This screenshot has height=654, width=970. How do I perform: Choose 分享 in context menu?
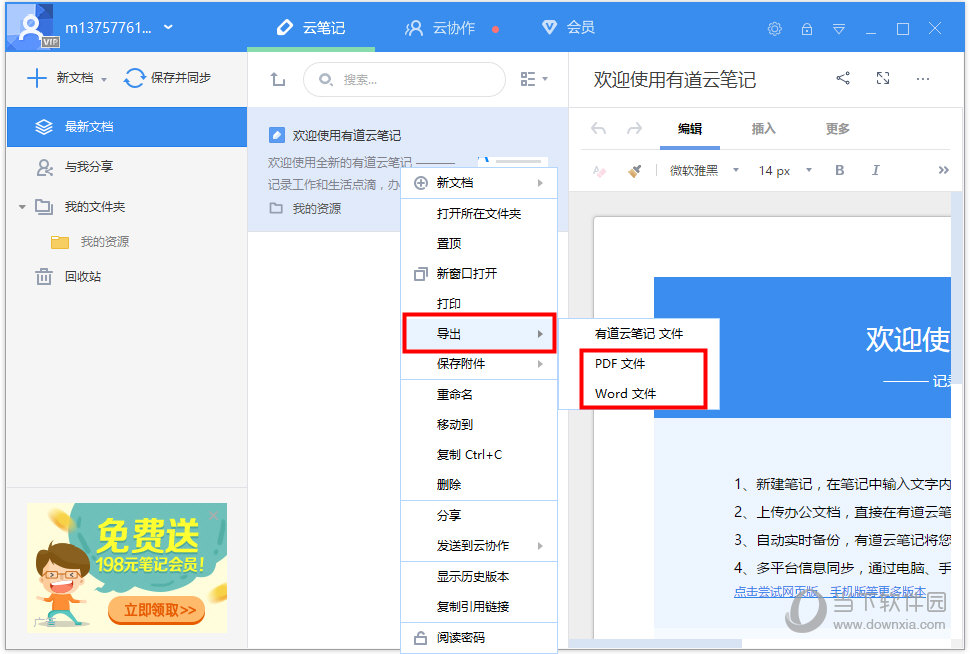(x=479, y=515)
